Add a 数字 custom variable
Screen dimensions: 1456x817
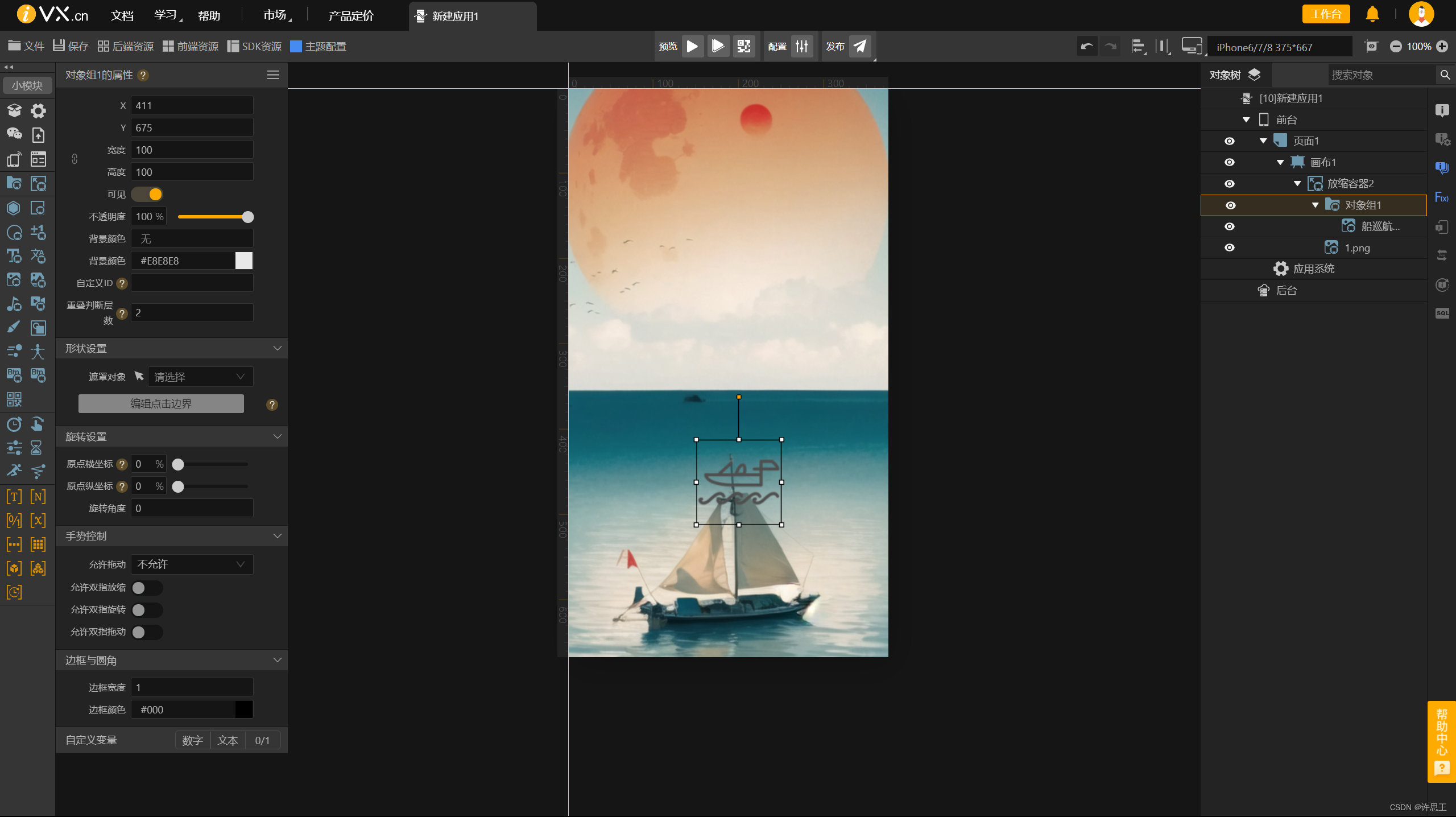(x=193, y=740)
